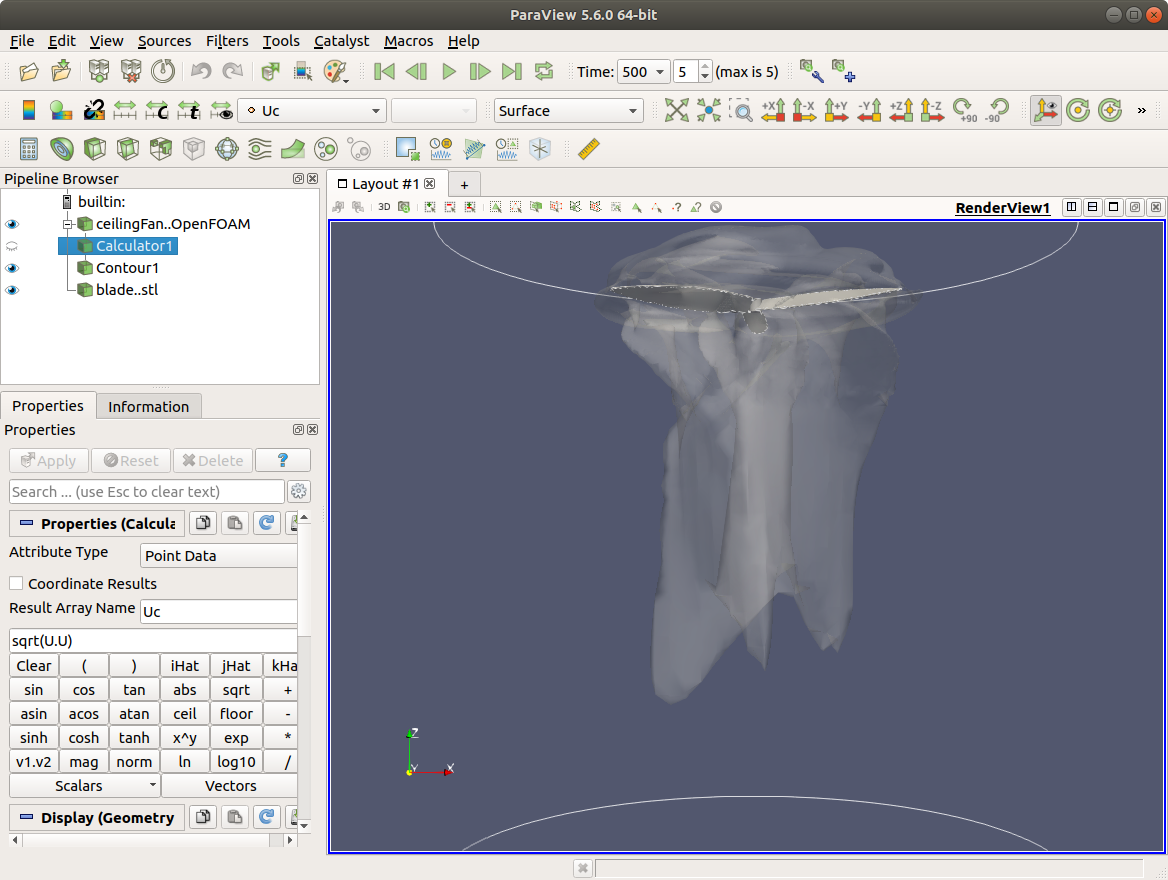Viewport: 1168px width, 880px height.
Task: Open the File menu
Action: (22, 41)
